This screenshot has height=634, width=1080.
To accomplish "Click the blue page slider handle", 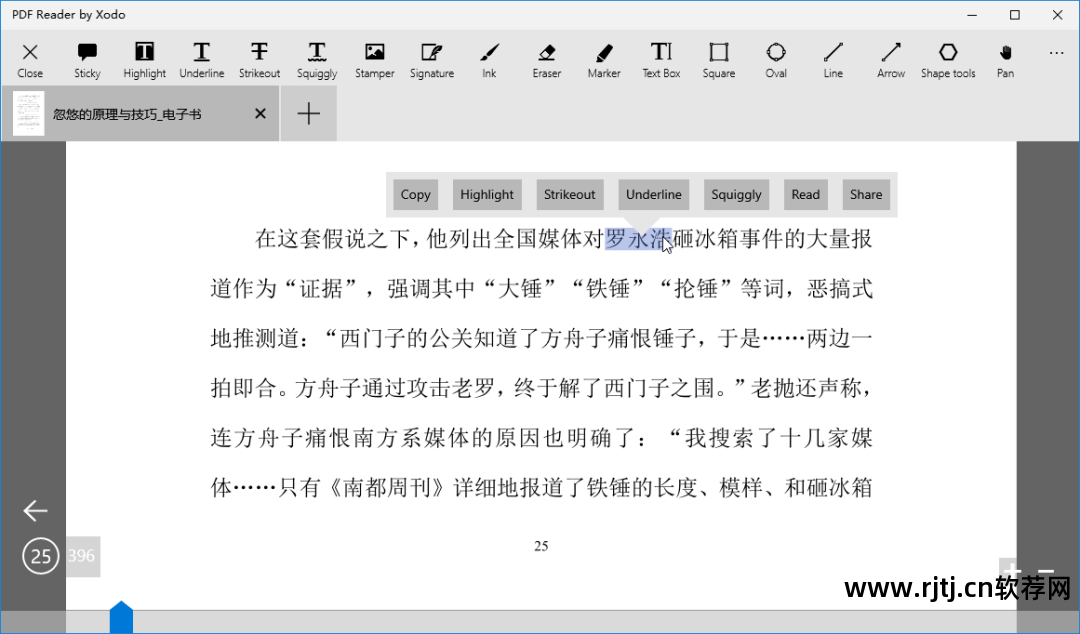I will (x=121, y=617).
